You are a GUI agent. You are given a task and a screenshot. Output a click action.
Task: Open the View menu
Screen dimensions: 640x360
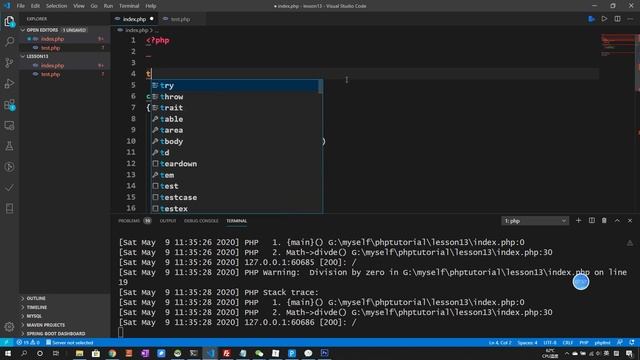coord(79,6)
